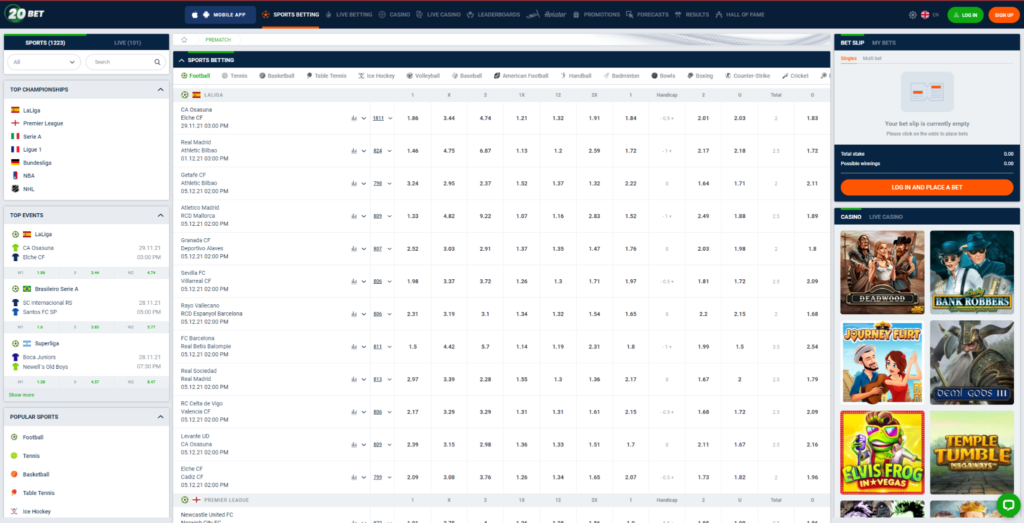Select Boxing in sports filter row
Screen dimensions: 1024x523
[x=700, y=76]
